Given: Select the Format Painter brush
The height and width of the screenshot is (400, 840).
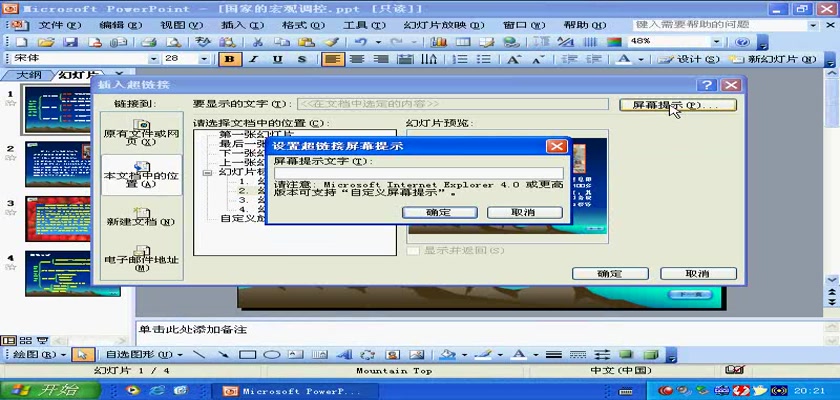Looking at the screenshot, I should pyautogui.click(x=331, y=42).
